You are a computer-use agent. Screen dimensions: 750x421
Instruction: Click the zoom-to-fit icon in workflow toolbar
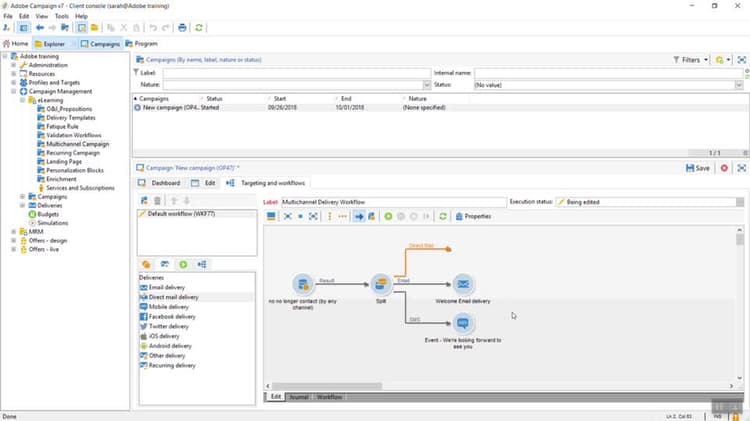[313, 217]
